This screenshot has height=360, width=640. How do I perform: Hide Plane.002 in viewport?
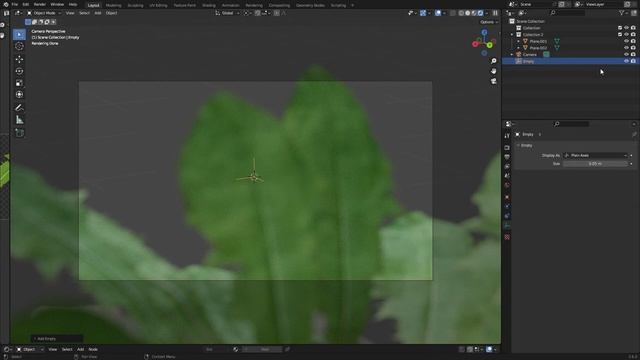pos(626,48)
